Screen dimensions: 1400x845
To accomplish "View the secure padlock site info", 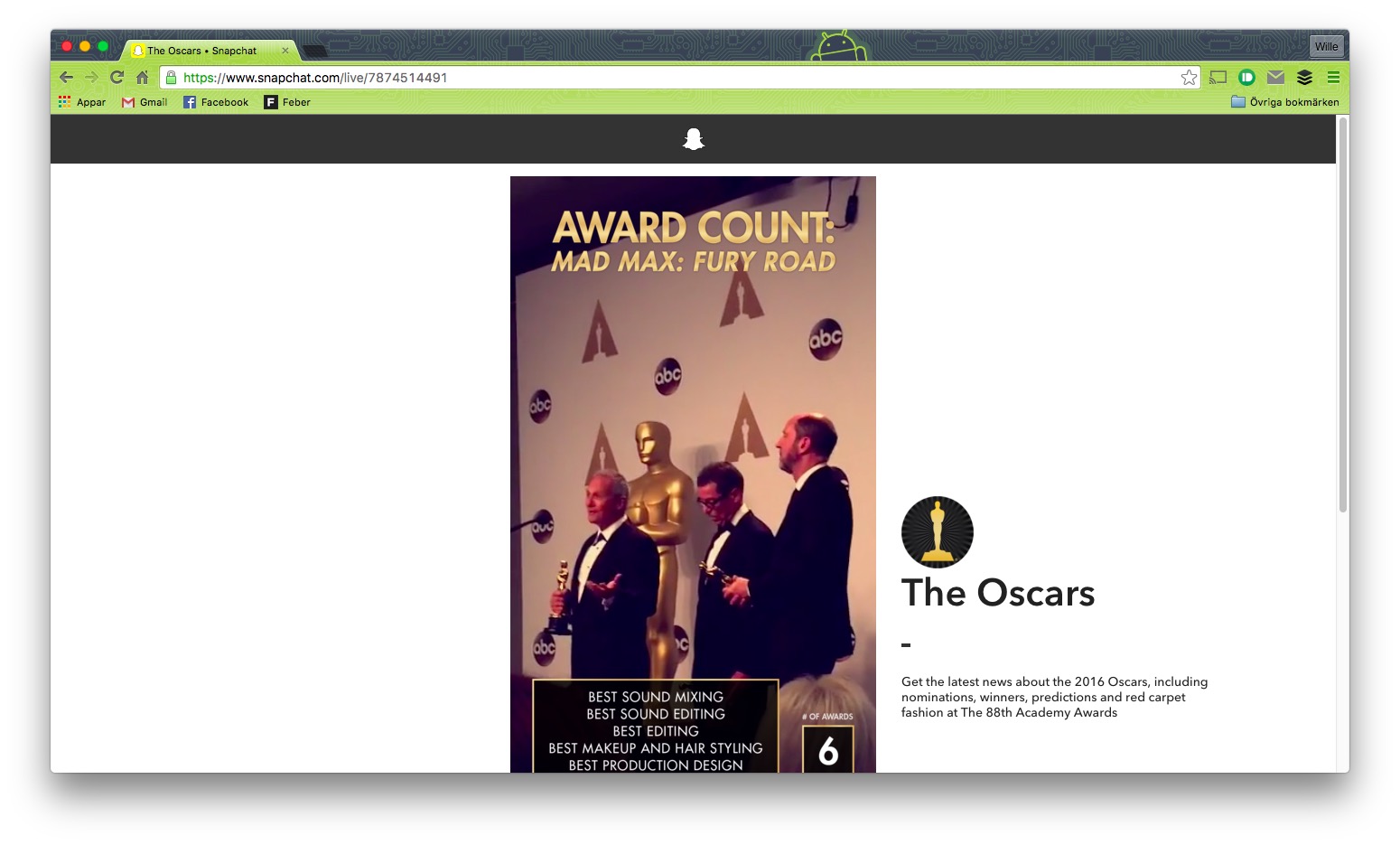I will click(x=171, y=78).
